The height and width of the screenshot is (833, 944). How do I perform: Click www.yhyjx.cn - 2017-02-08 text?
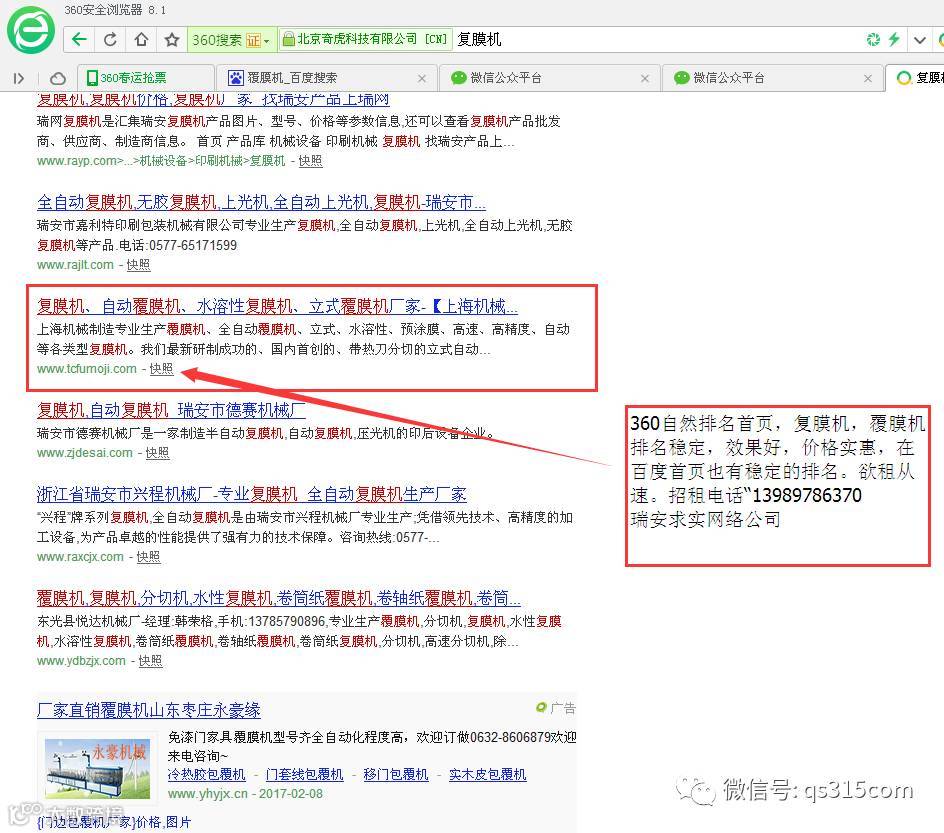[x=245, y=794]
